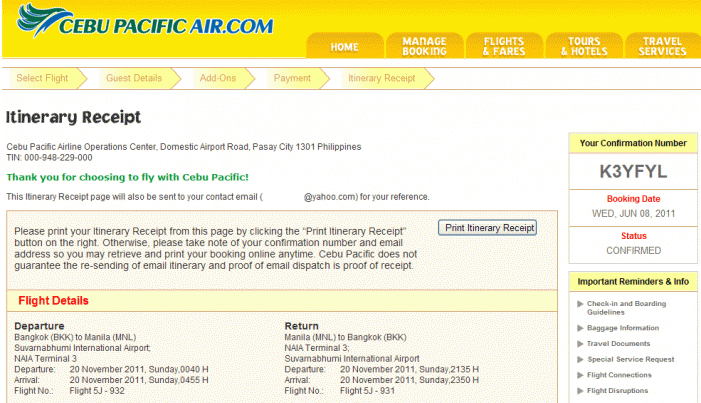View the Travel Documents link
The height and width of the screenshot is (403, 701).
tap(619, 343)
